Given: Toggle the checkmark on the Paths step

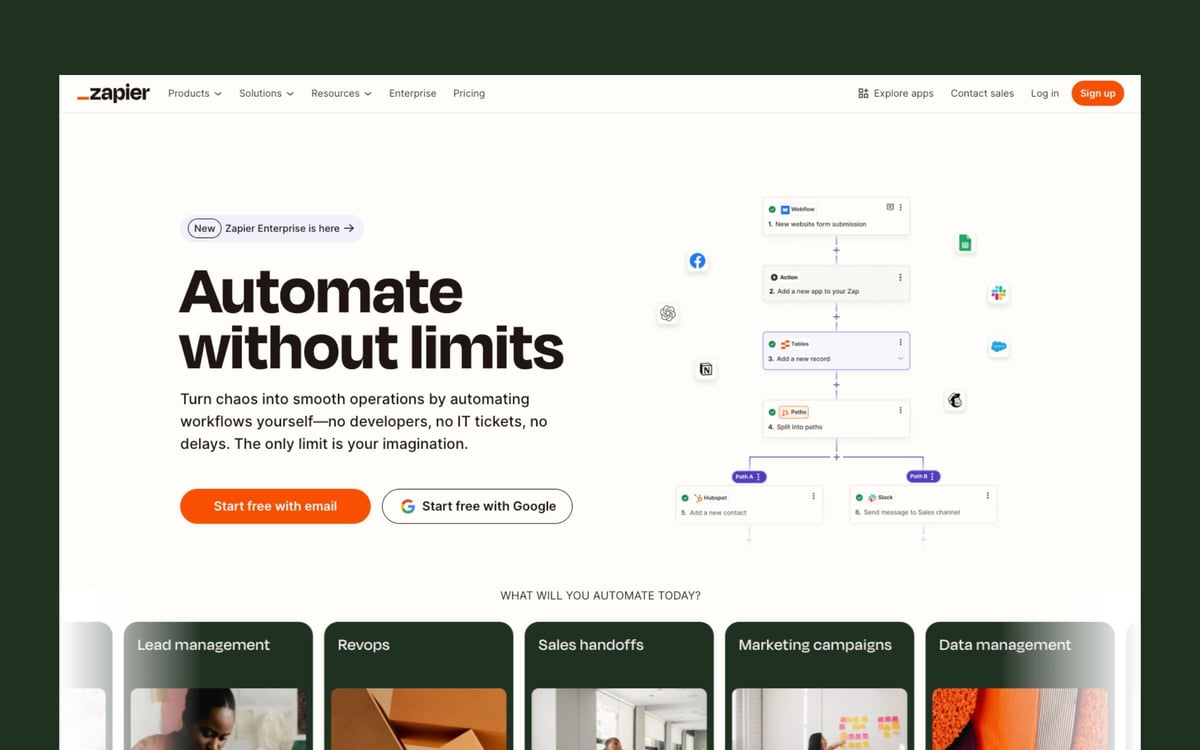Looking at the screenshot, I should 774,411.
